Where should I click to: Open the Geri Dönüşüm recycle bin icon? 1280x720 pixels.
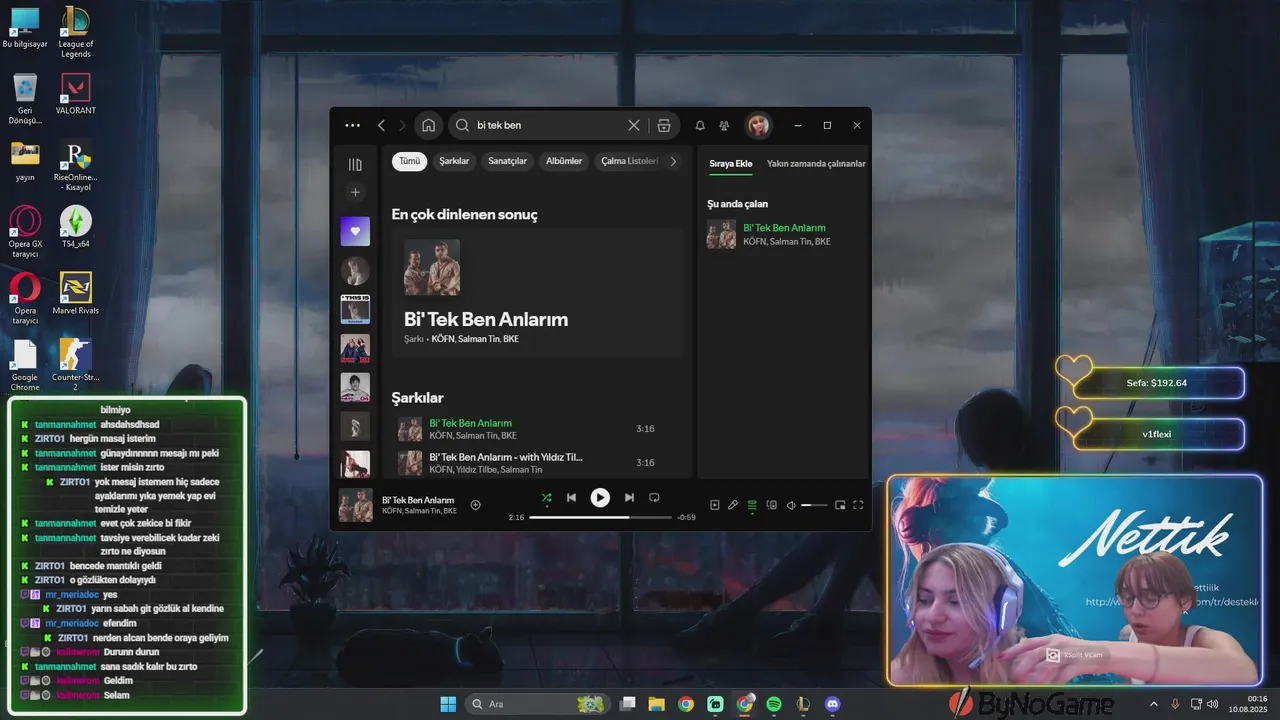point(25,99)
